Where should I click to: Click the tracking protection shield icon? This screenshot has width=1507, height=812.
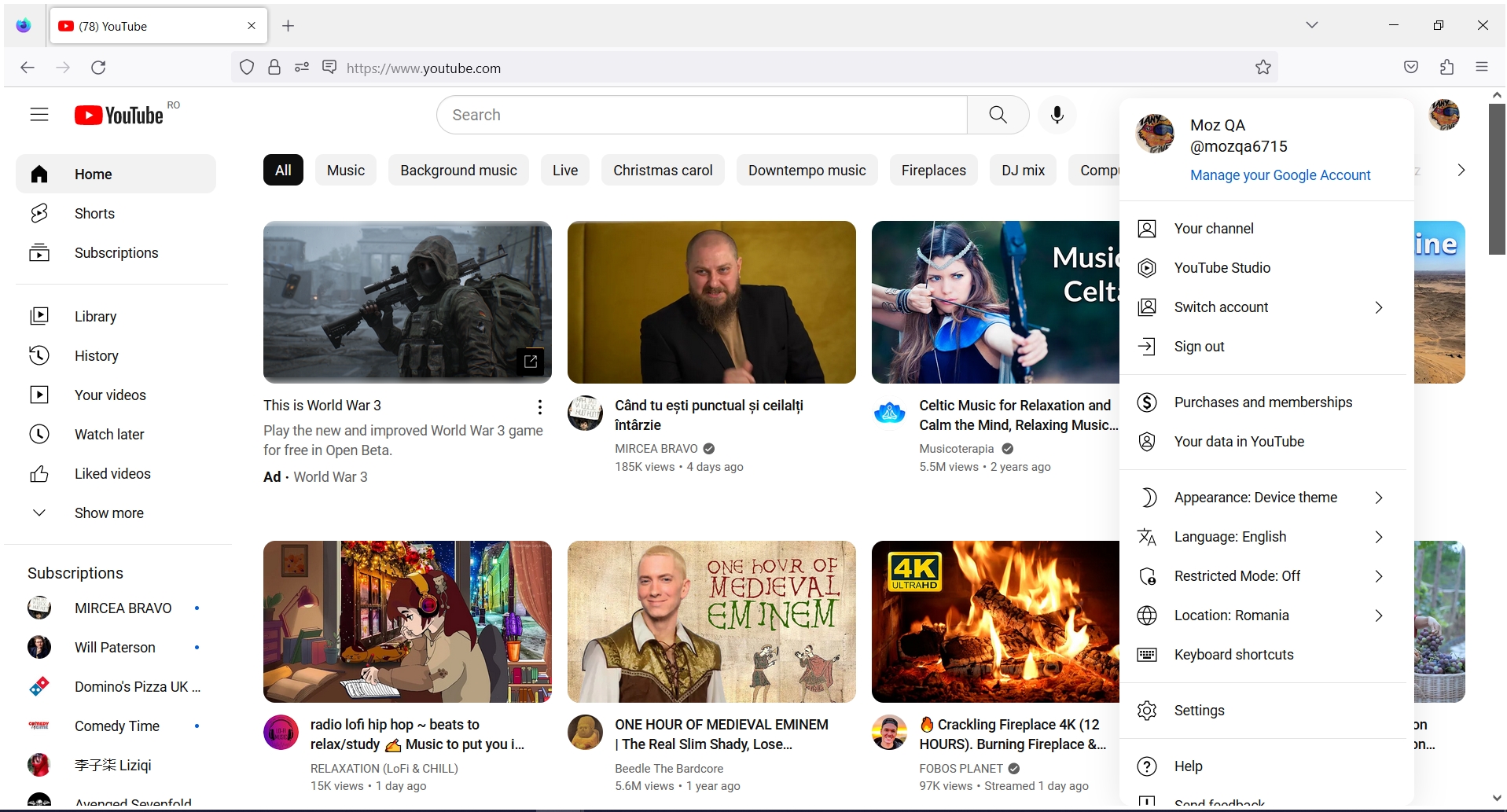click(x=246, y=68)
